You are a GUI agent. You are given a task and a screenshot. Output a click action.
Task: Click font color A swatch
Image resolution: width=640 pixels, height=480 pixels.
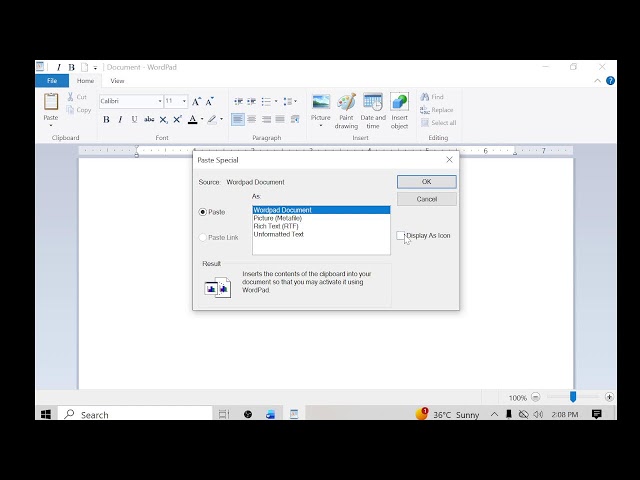point(193,120)
